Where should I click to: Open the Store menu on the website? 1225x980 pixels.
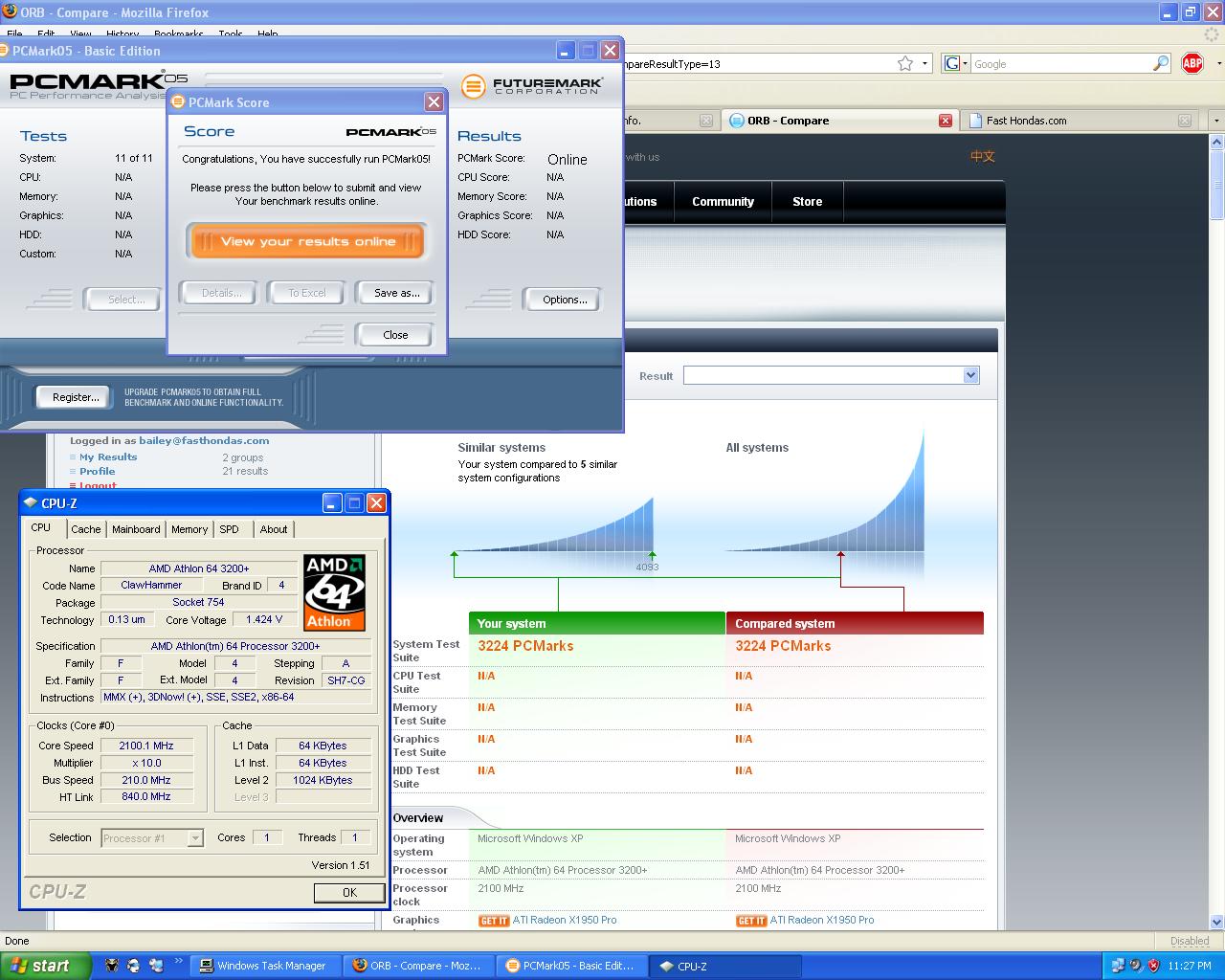point(807,202)
